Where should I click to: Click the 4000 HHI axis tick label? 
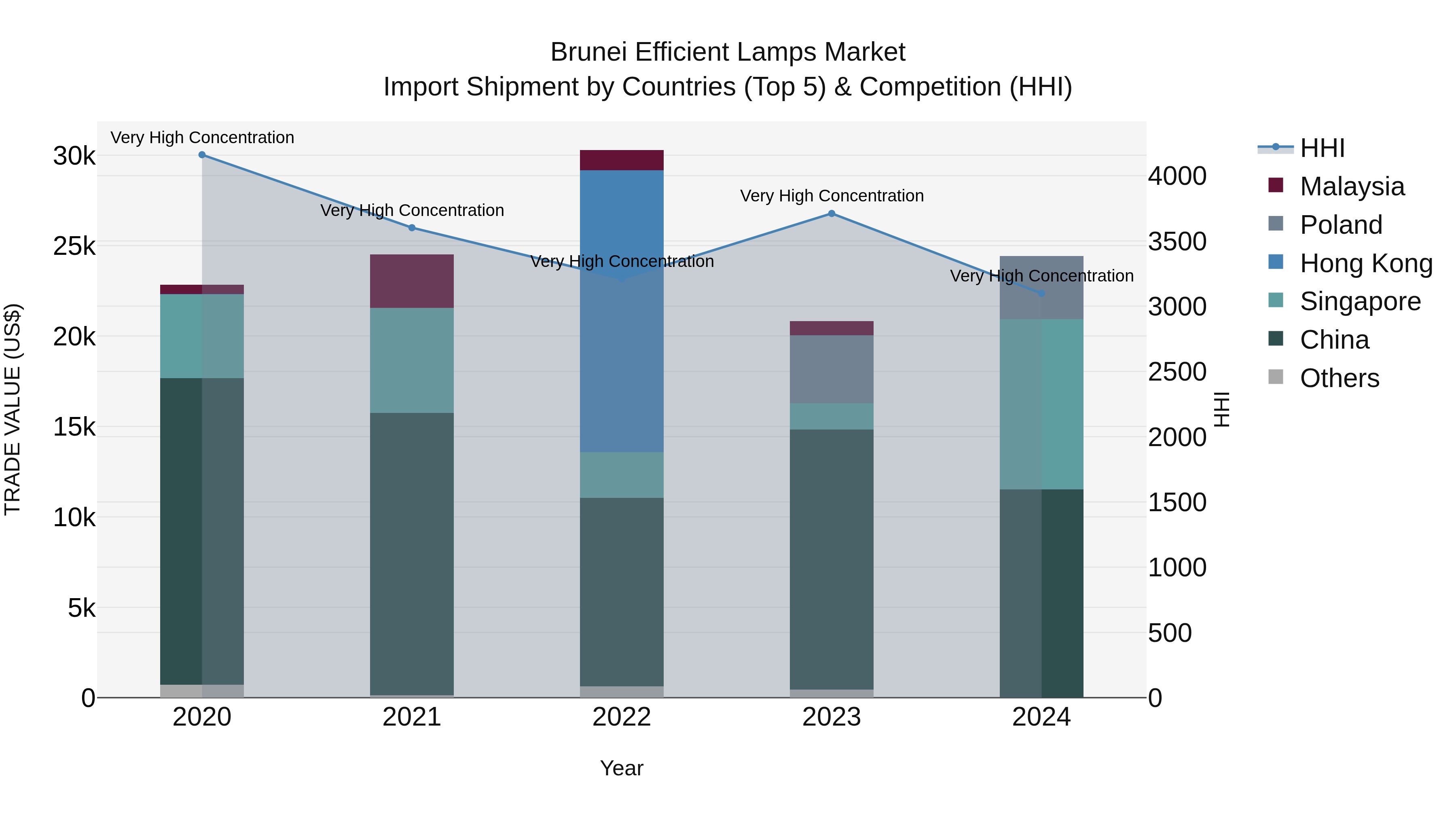click(1177, 176)
